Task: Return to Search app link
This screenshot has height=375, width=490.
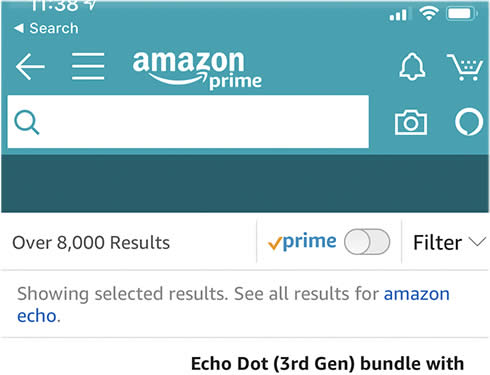Action: [x=46, y=28]
